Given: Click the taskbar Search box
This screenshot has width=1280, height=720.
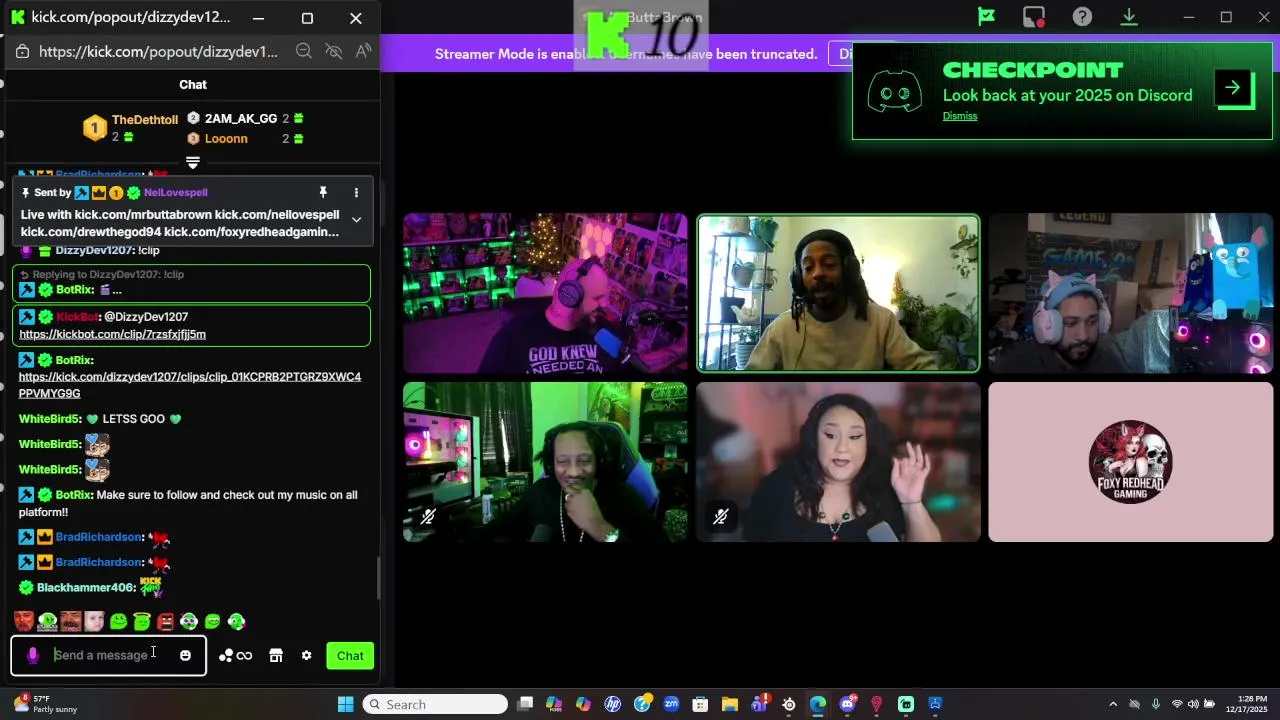Looking at the screenshot, I should 435,704.
